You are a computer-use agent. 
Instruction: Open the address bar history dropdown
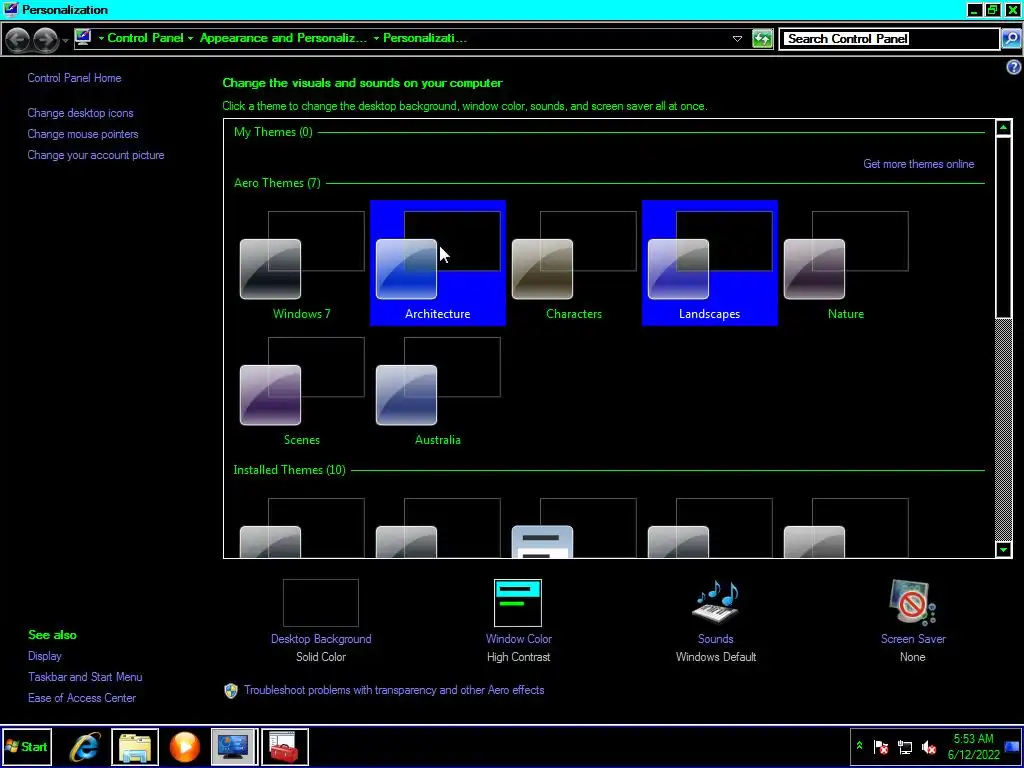click(x=737, y=39)
